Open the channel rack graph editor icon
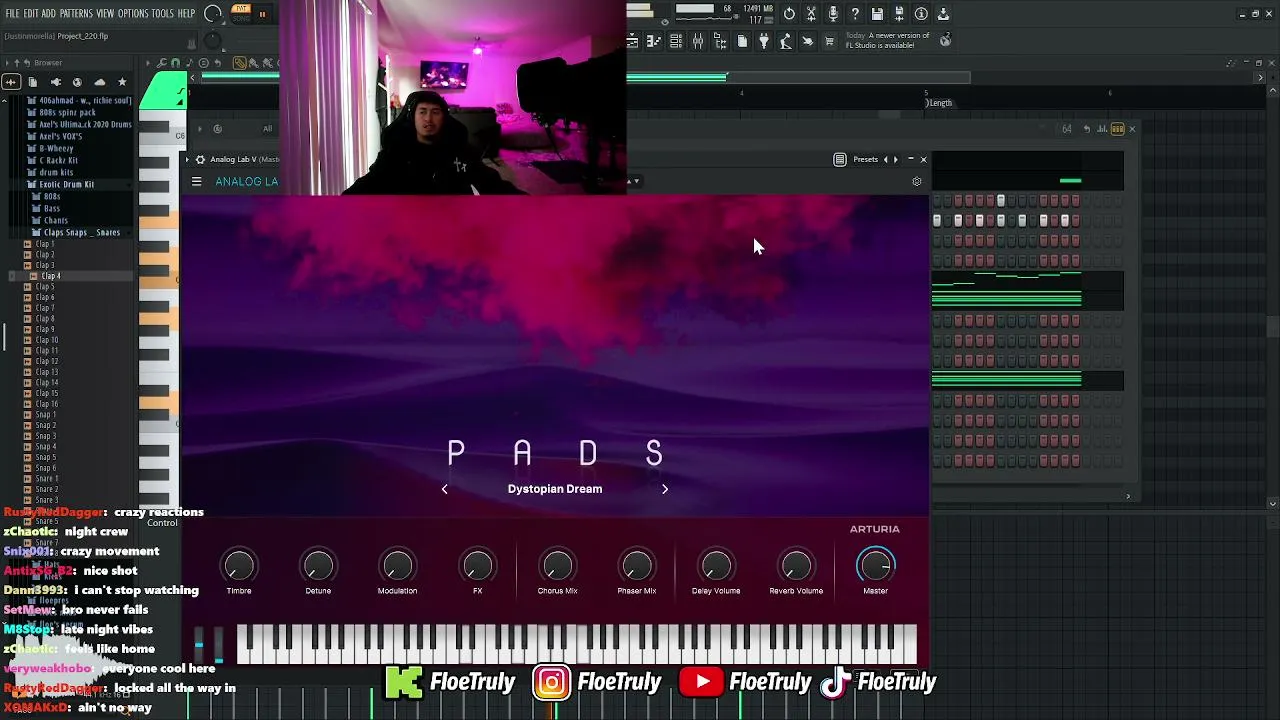The height and width of the screenshot is (720, 1280). 1102,129
